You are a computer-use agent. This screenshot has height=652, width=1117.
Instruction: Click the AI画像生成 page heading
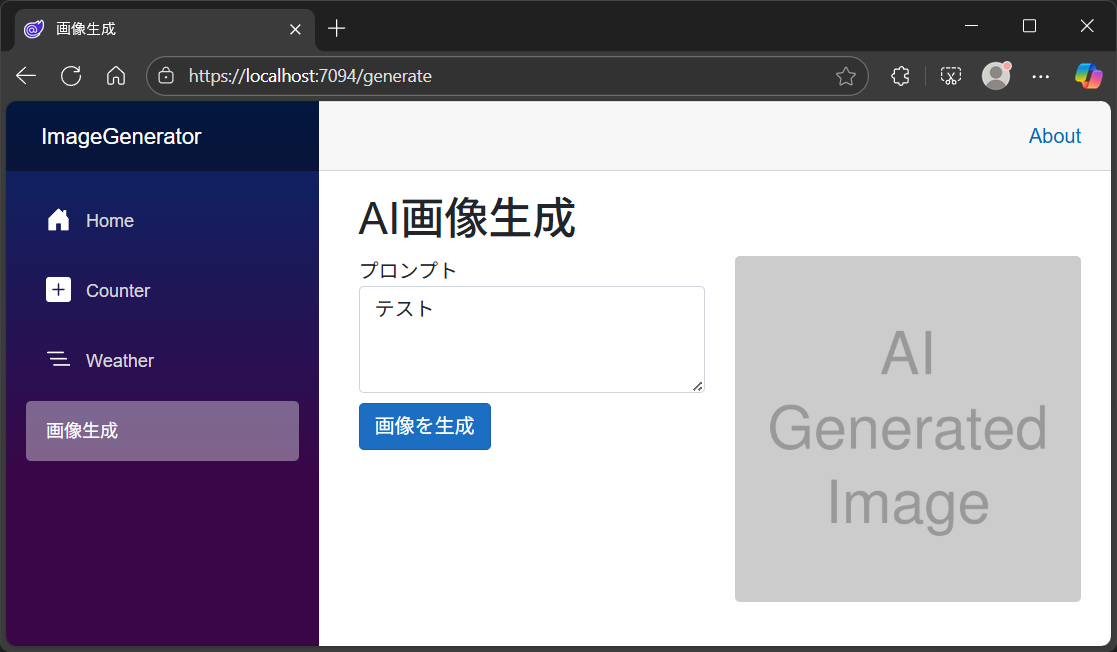click(x=467, y=218)
